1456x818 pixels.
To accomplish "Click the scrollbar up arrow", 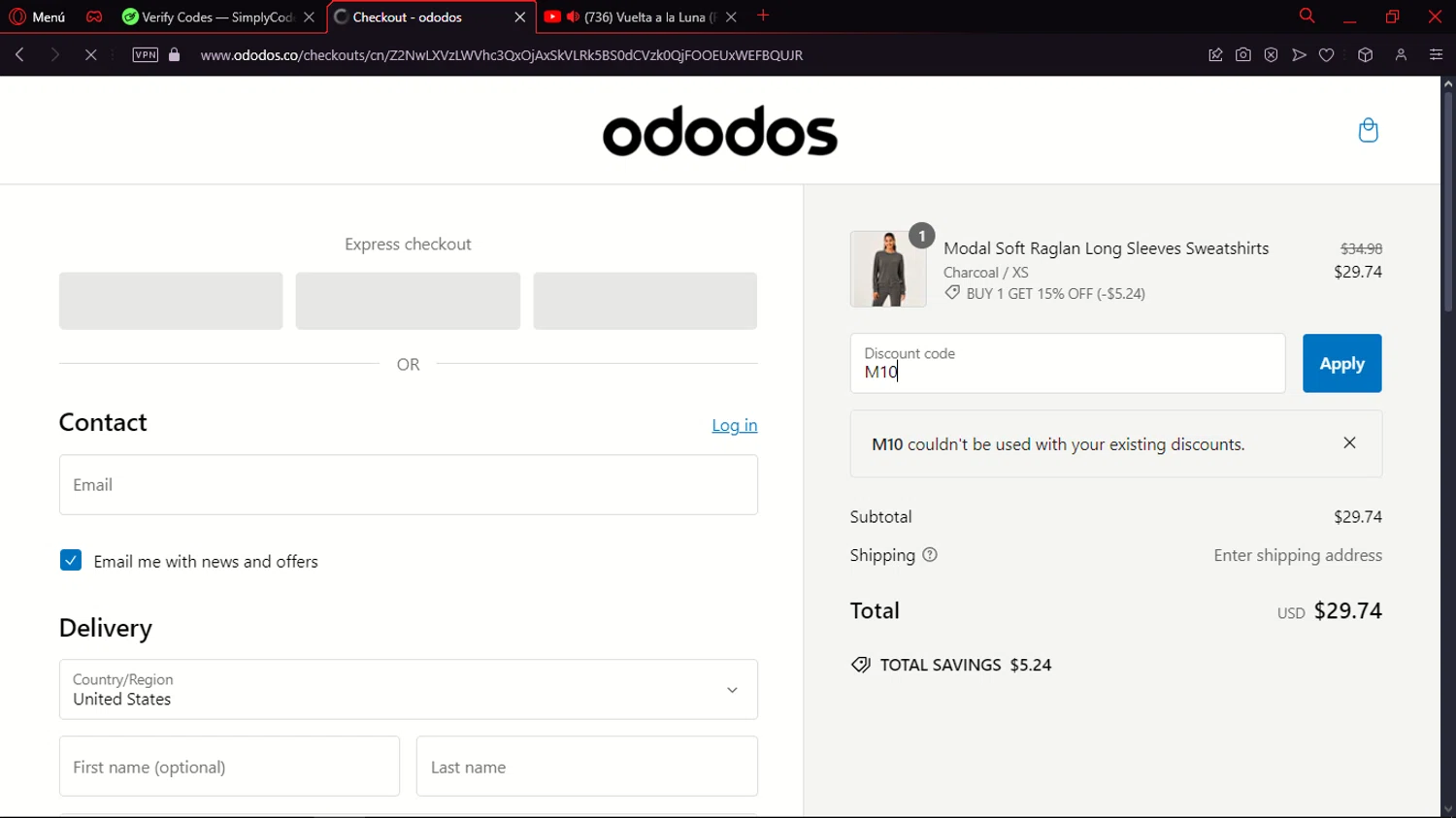I will (1448, 83).
